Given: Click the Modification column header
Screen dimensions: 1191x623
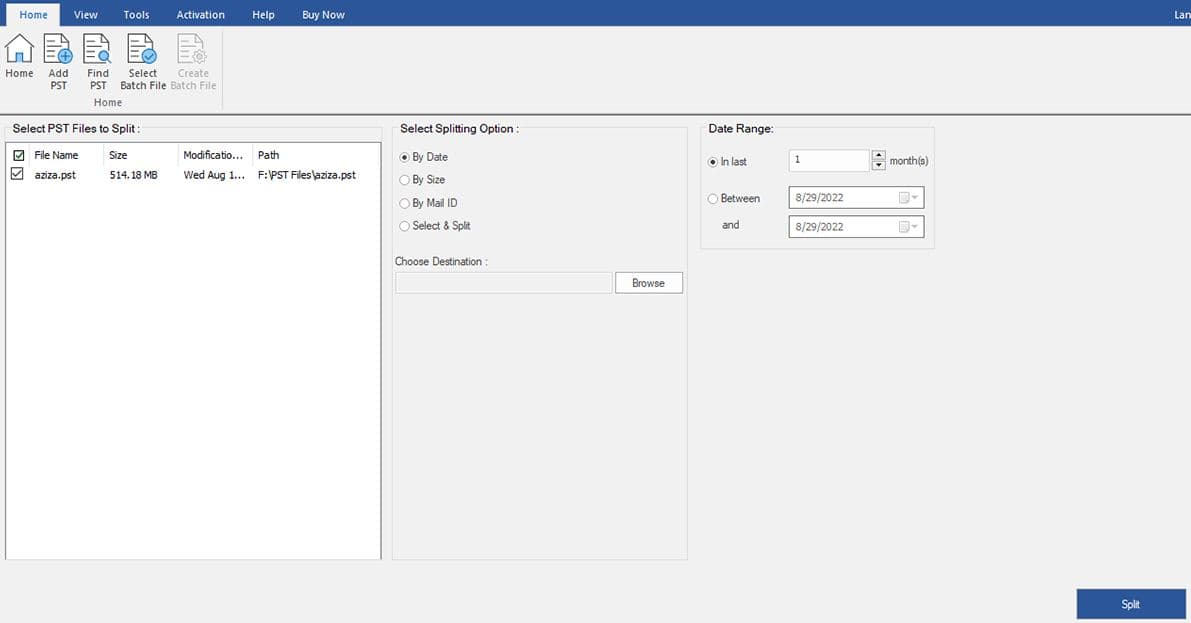Looking at the screenshot, I should coord(213,155).
